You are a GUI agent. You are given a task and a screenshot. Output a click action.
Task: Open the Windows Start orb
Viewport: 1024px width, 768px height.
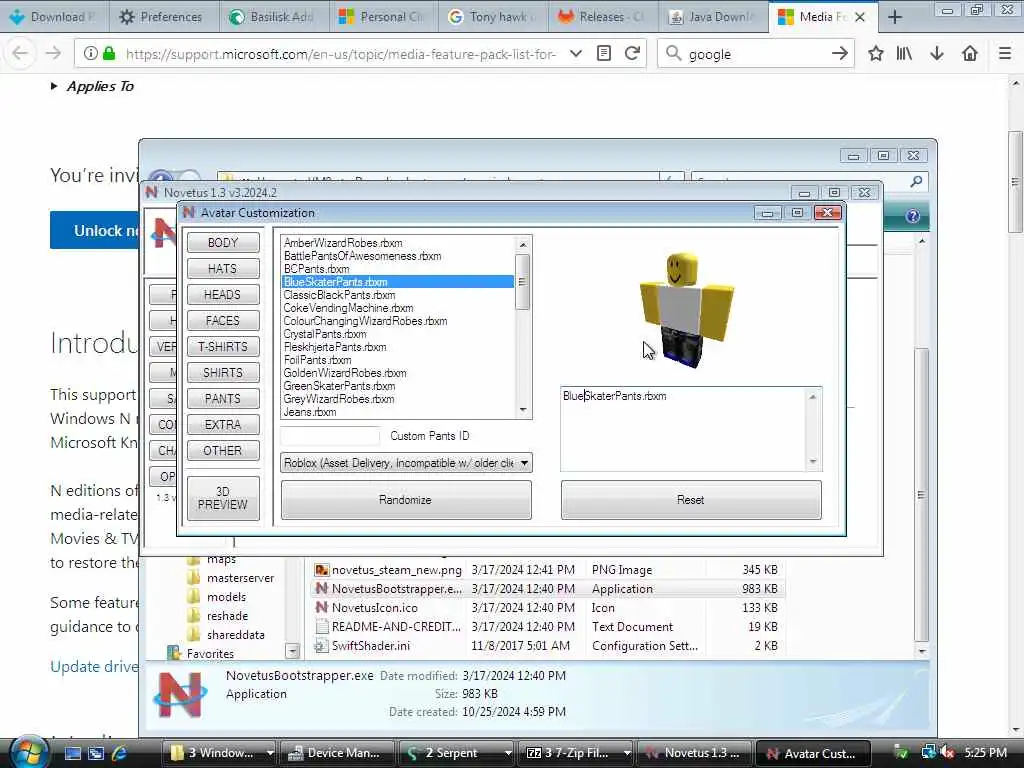[28, 752]
